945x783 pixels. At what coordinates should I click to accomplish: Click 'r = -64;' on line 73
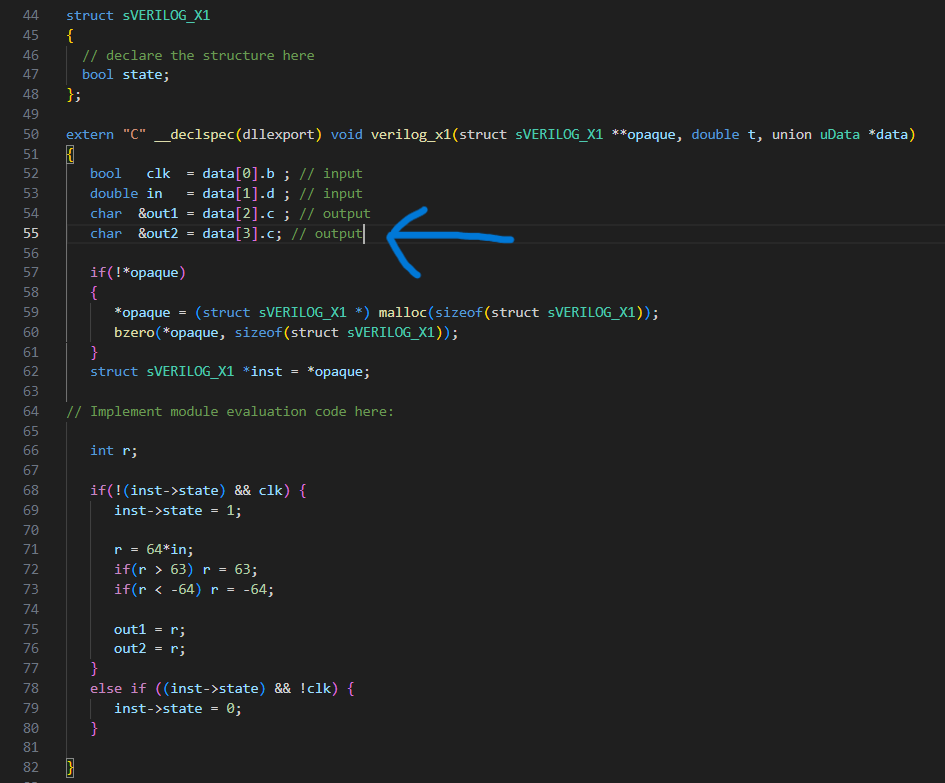242,590
